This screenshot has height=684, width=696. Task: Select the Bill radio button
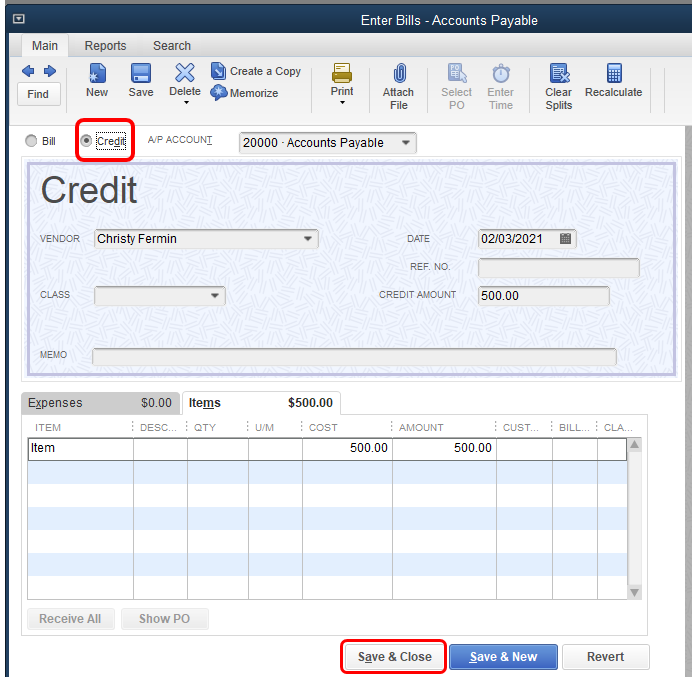31,141
